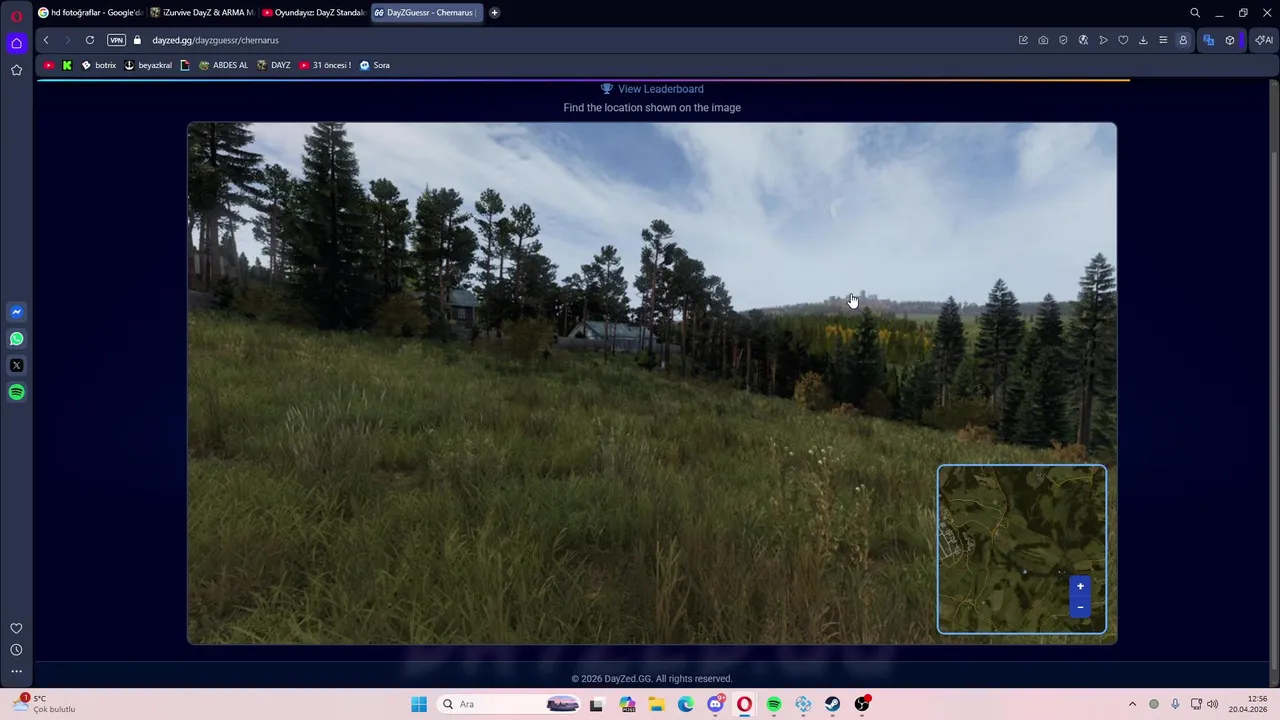
Task: Open the DAYZ bookmark
Action: 274,65
